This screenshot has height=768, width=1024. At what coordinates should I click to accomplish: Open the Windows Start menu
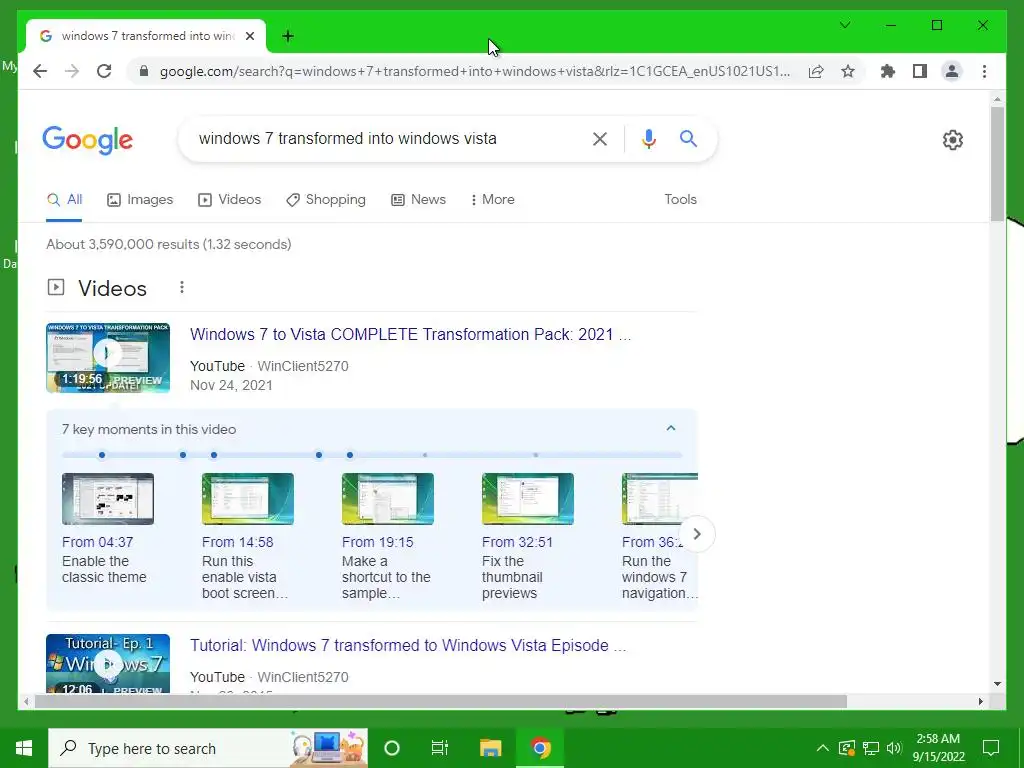coord(24,748)
